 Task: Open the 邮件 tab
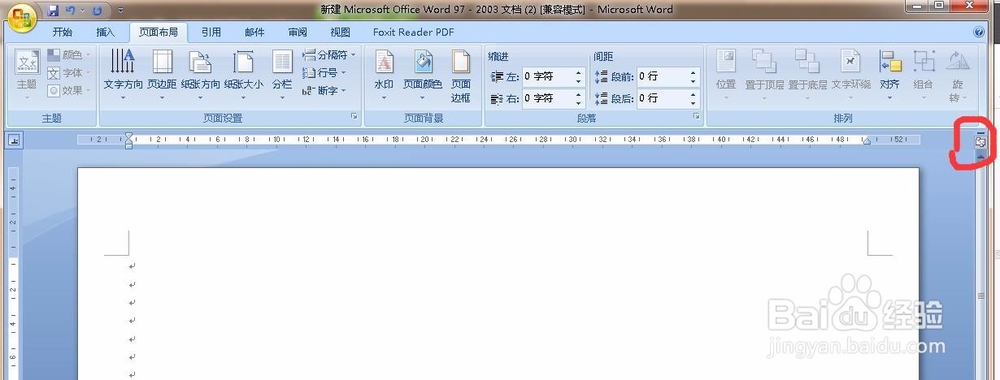tap(254, 32)
